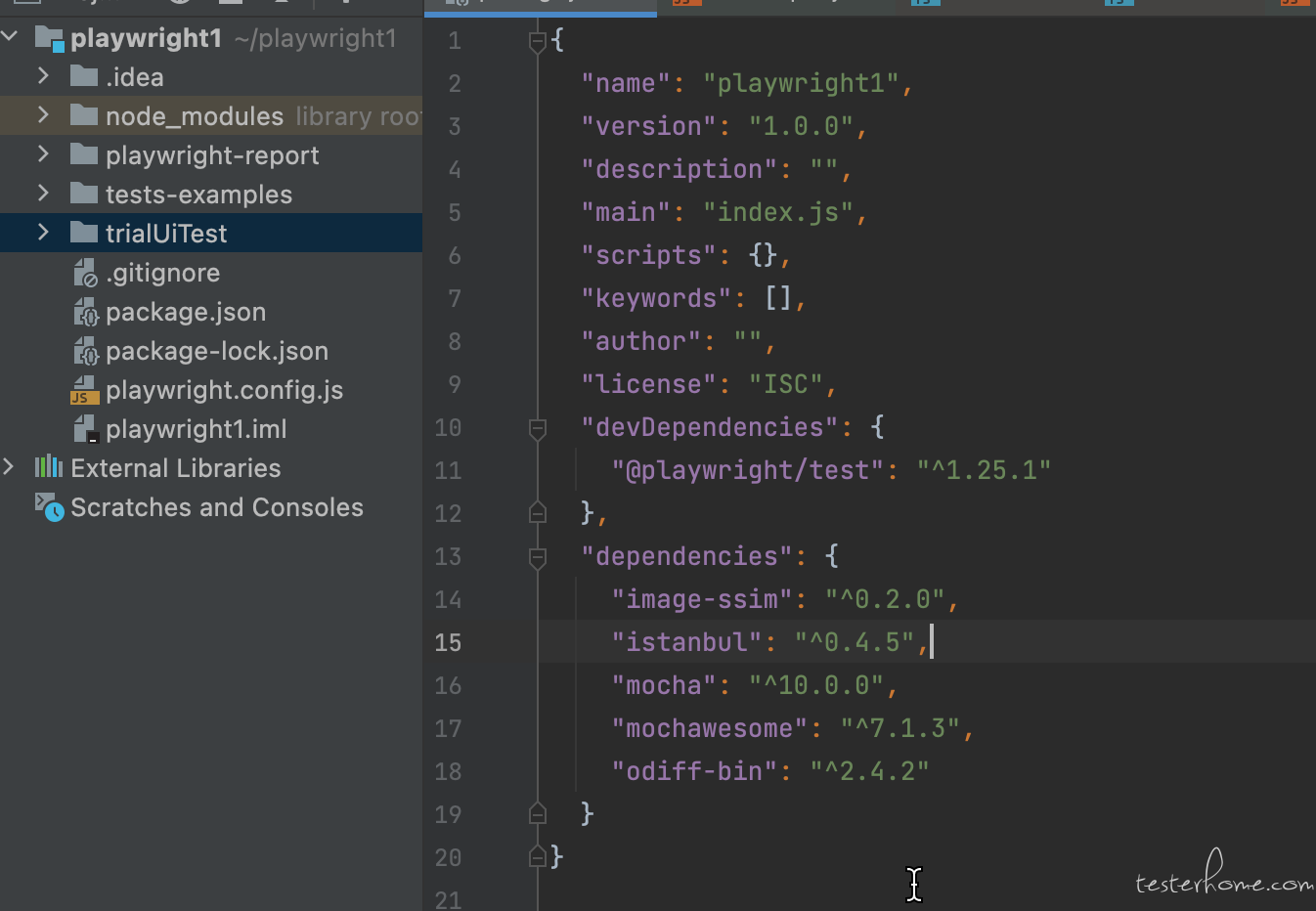Expand the .idea folder
Screen dimensions: 1316x911
tap(43, 75)
